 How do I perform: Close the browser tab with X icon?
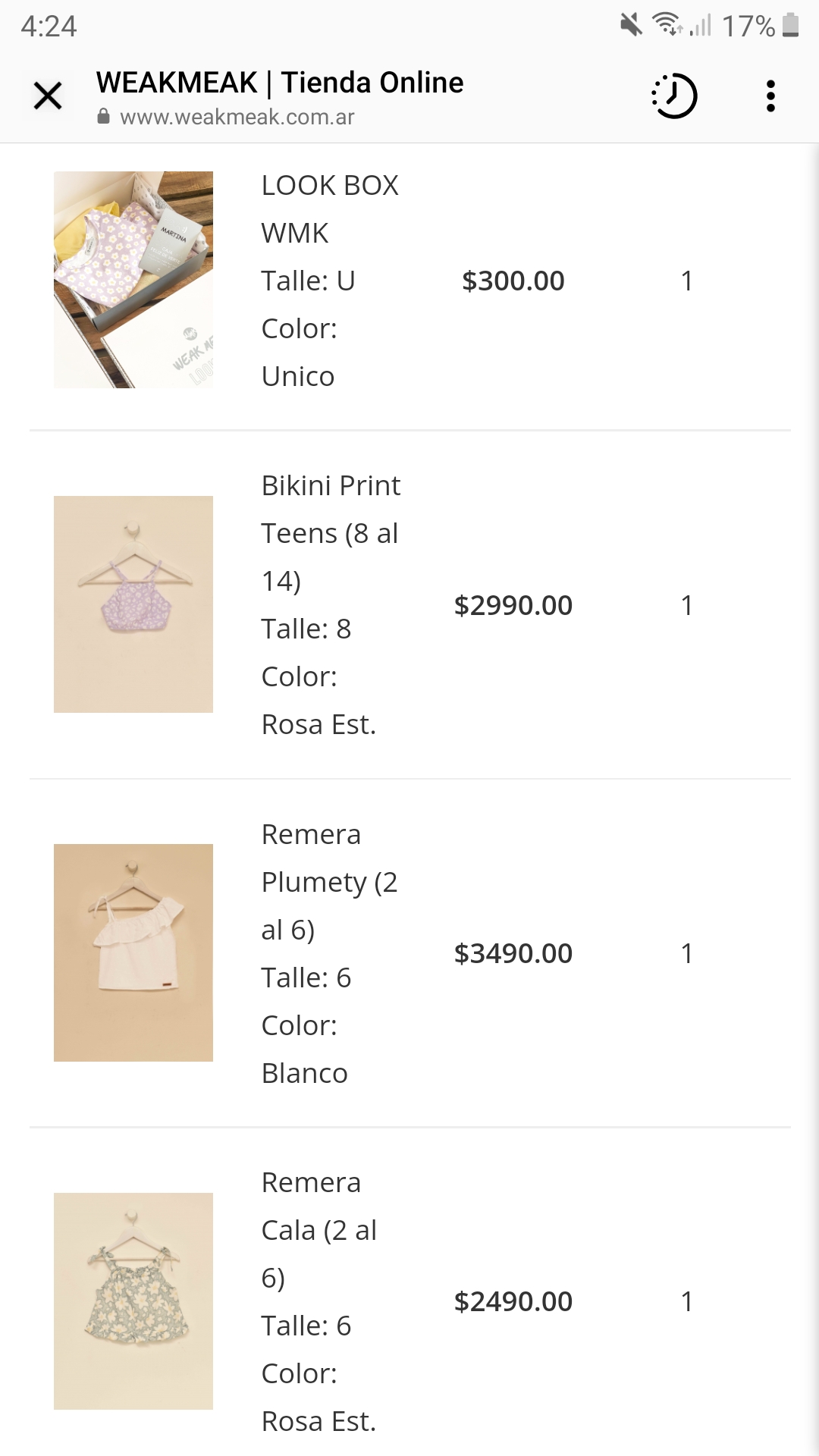pyautogui.click(x=48, y=96)
